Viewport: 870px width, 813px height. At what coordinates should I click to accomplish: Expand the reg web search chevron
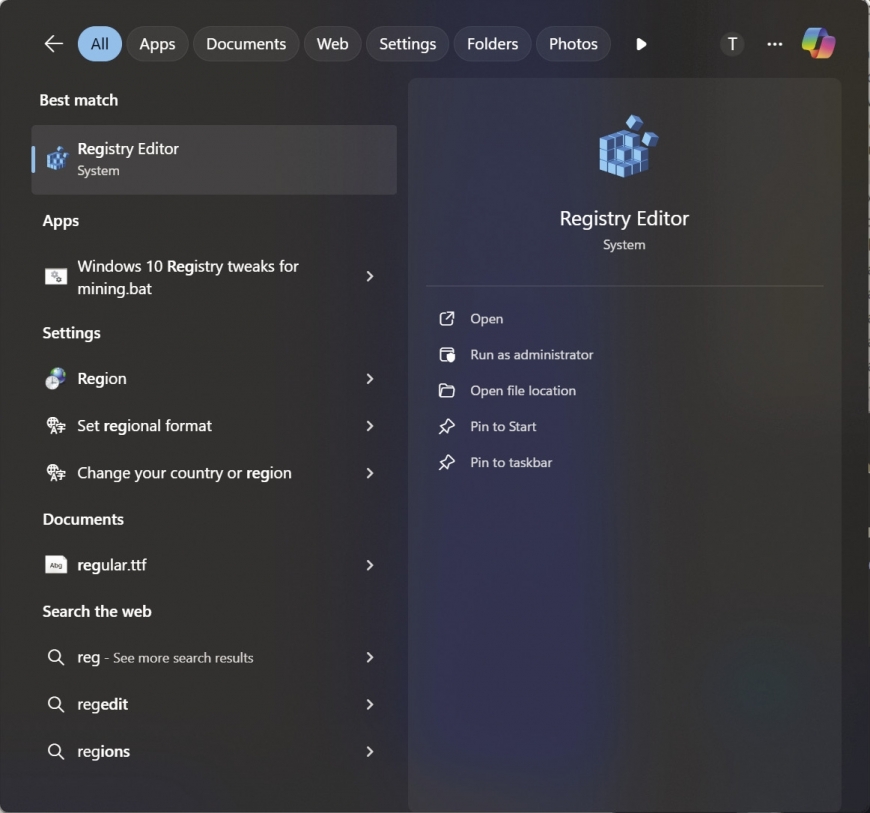[x=370, y=657]
